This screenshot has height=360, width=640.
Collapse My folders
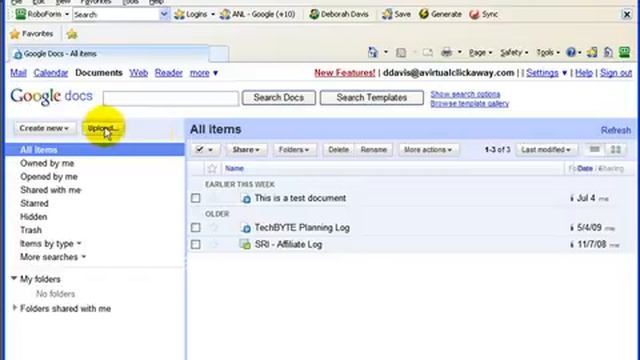click(x=14, y=279)
